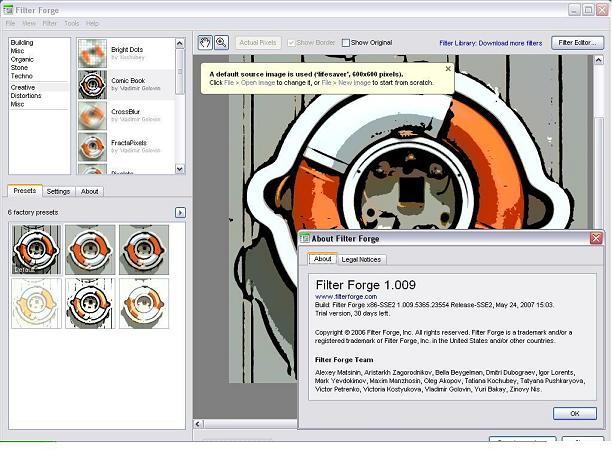The height and width of the screenshot is (459, 612).
Task: Select the CrossBlur filter thumbnail
Action: click(92, 116)
